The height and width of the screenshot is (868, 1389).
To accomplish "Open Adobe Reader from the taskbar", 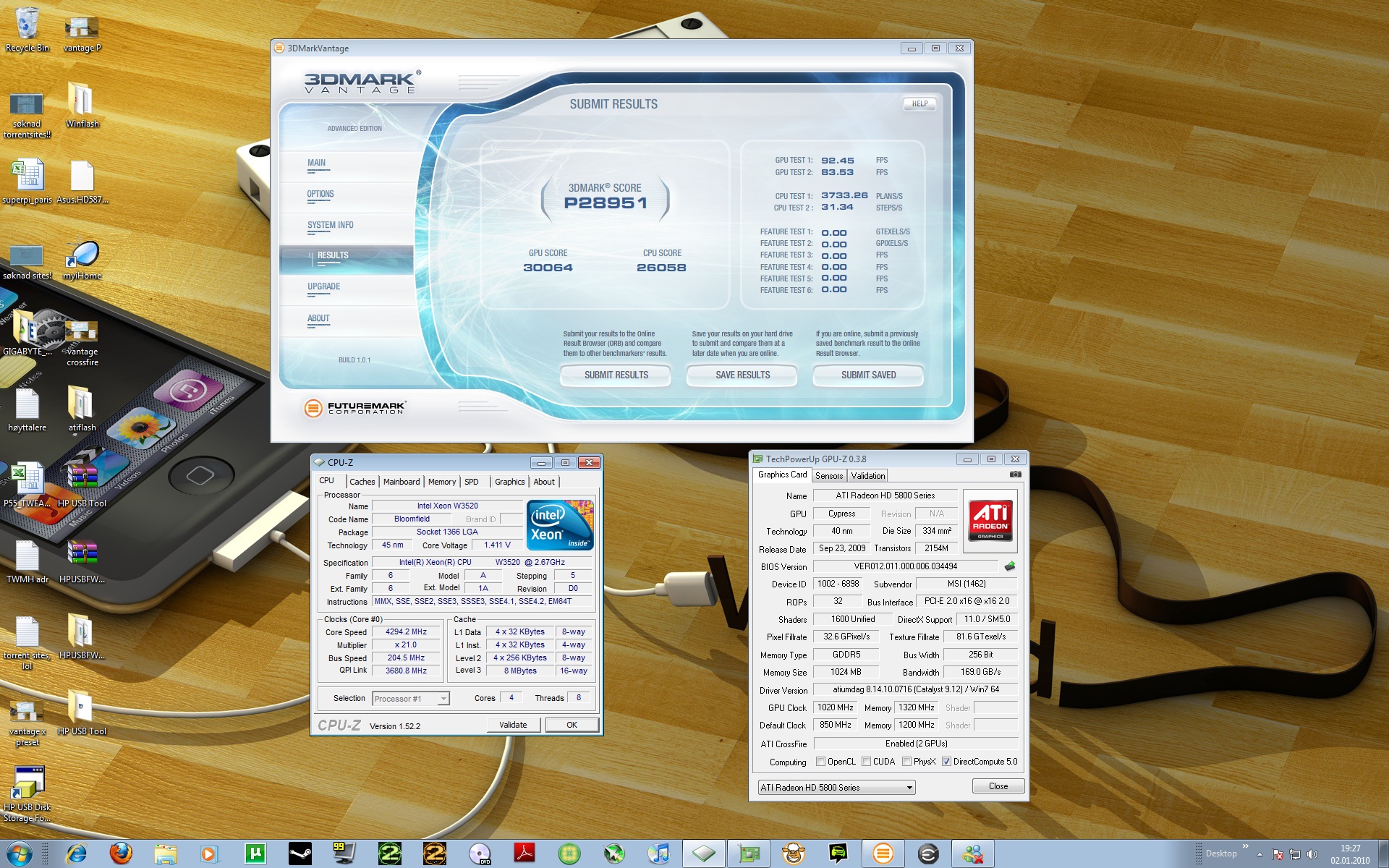I will (524, 854).
